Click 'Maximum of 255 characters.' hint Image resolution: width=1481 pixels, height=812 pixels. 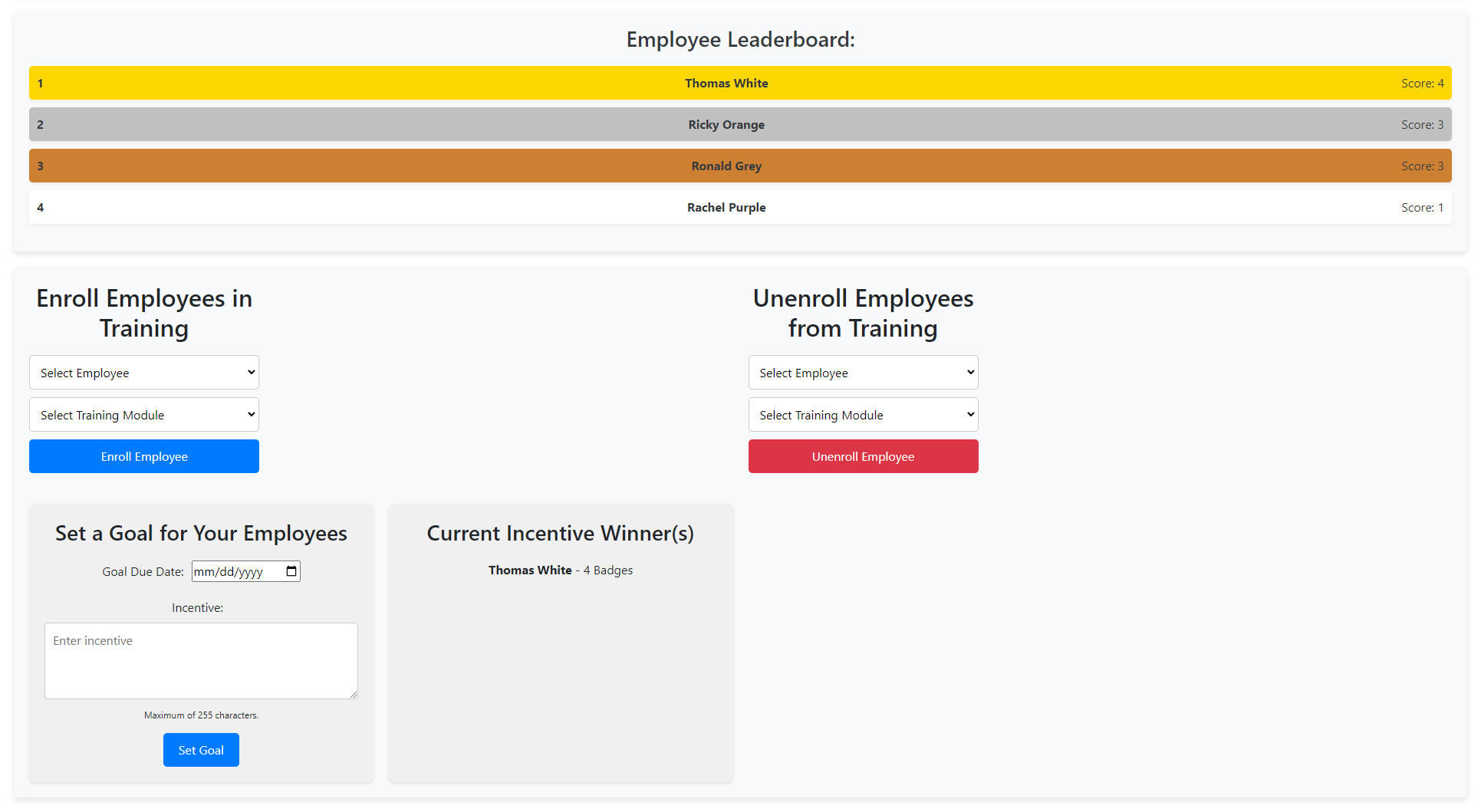[x=201, y=715]
